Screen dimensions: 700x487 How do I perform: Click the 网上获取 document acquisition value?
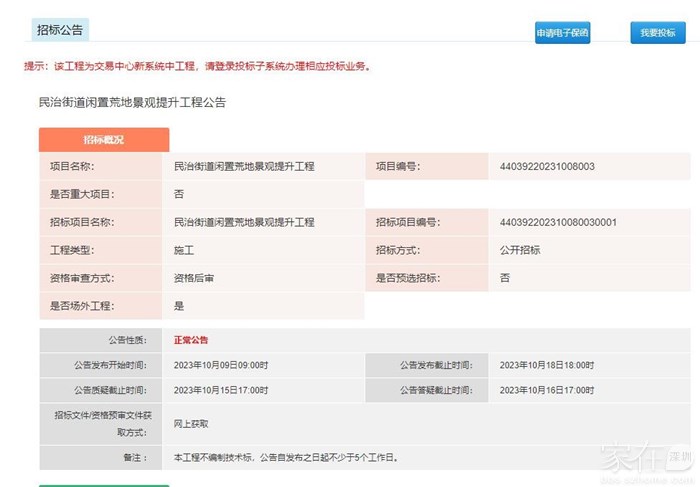(x=191, y=424)
